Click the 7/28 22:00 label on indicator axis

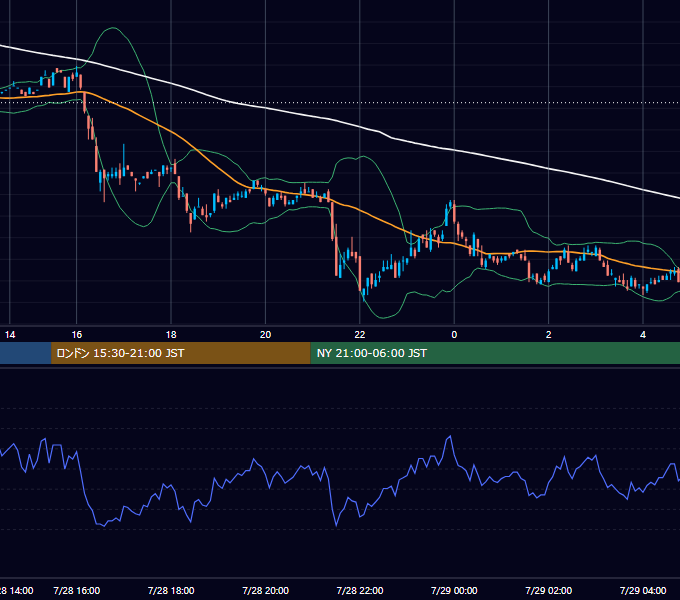(360, 590)
